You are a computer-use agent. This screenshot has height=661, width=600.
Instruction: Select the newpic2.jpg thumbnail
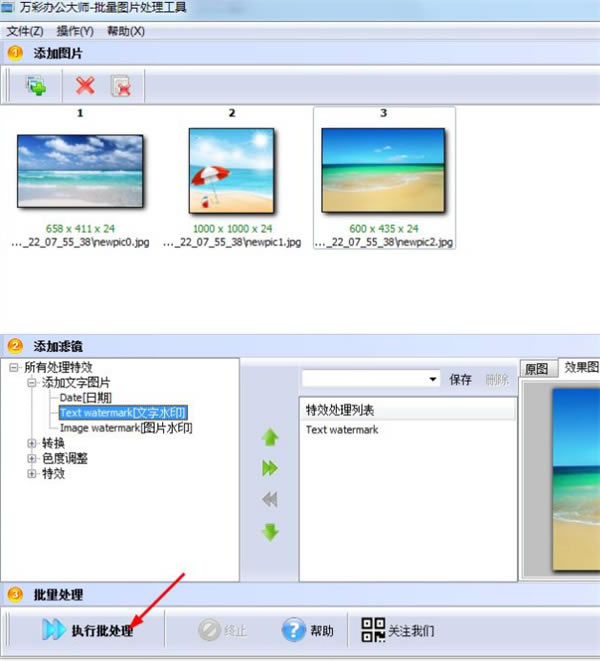383,170
